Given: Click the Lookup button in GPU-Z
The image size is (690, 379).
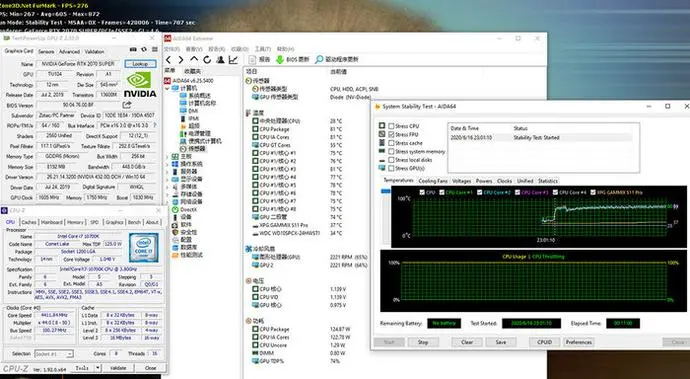Looking at the screenshot, I should [140, 64].
